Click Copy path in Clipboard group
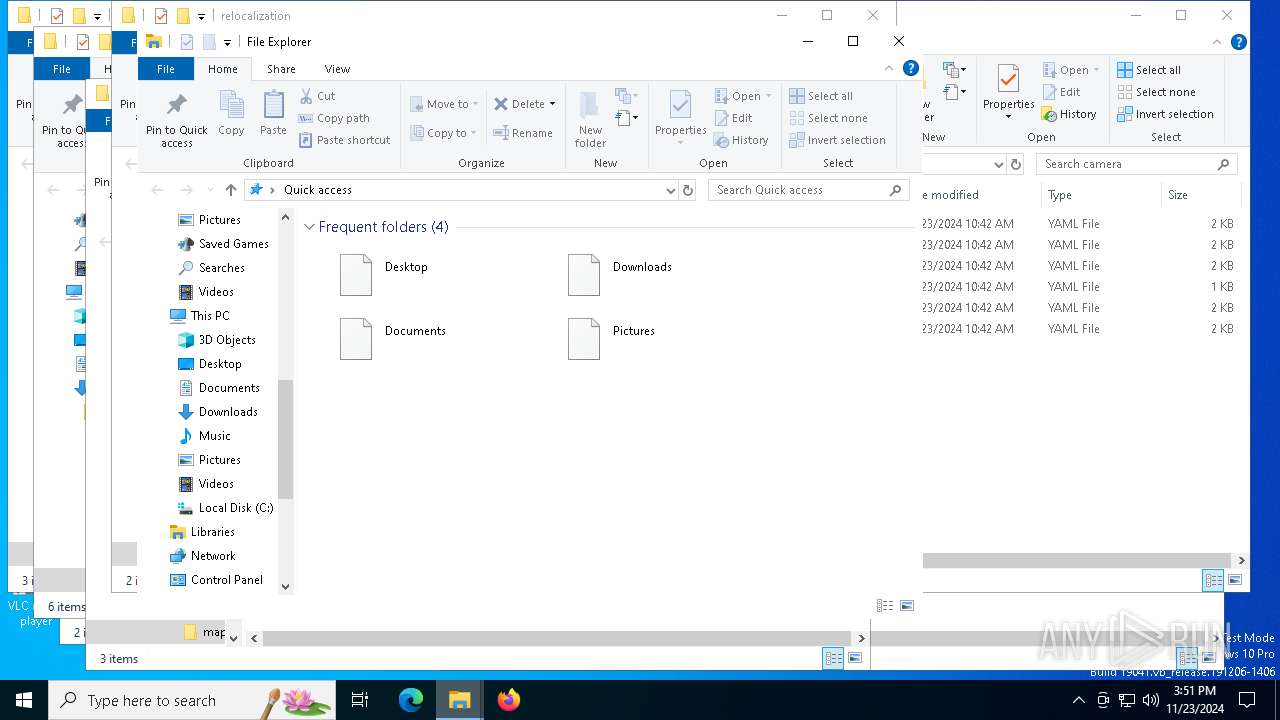 (x=335, y=118)
